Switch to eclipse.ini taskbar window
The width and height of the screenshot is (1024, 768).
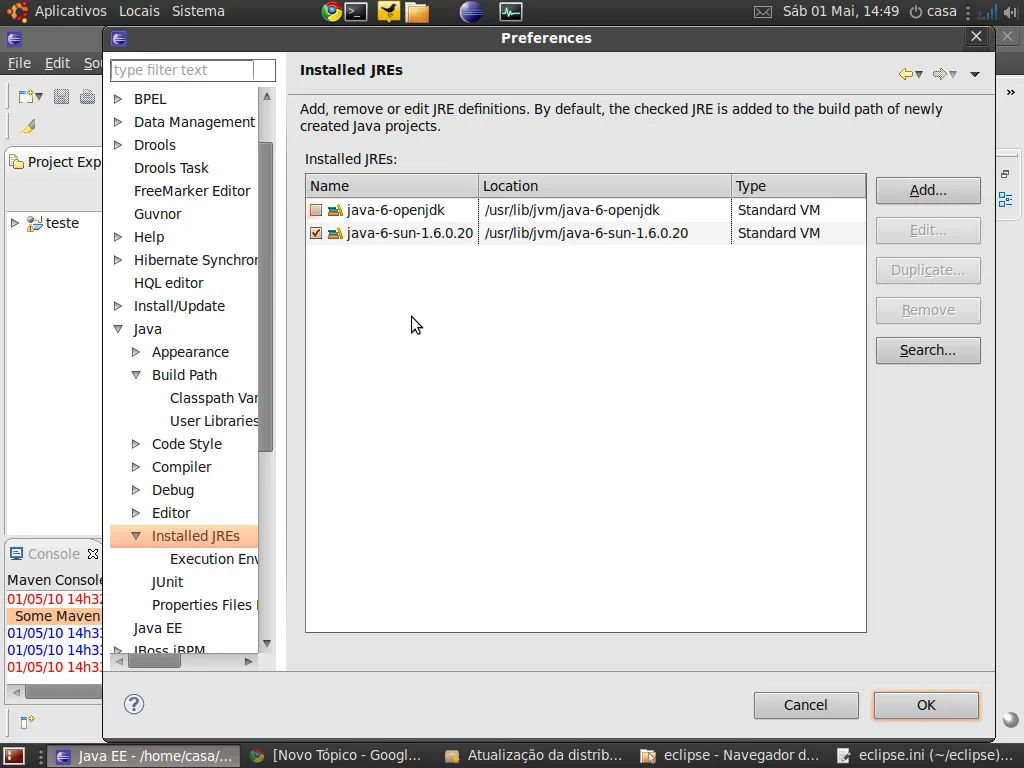coord(925,756)
